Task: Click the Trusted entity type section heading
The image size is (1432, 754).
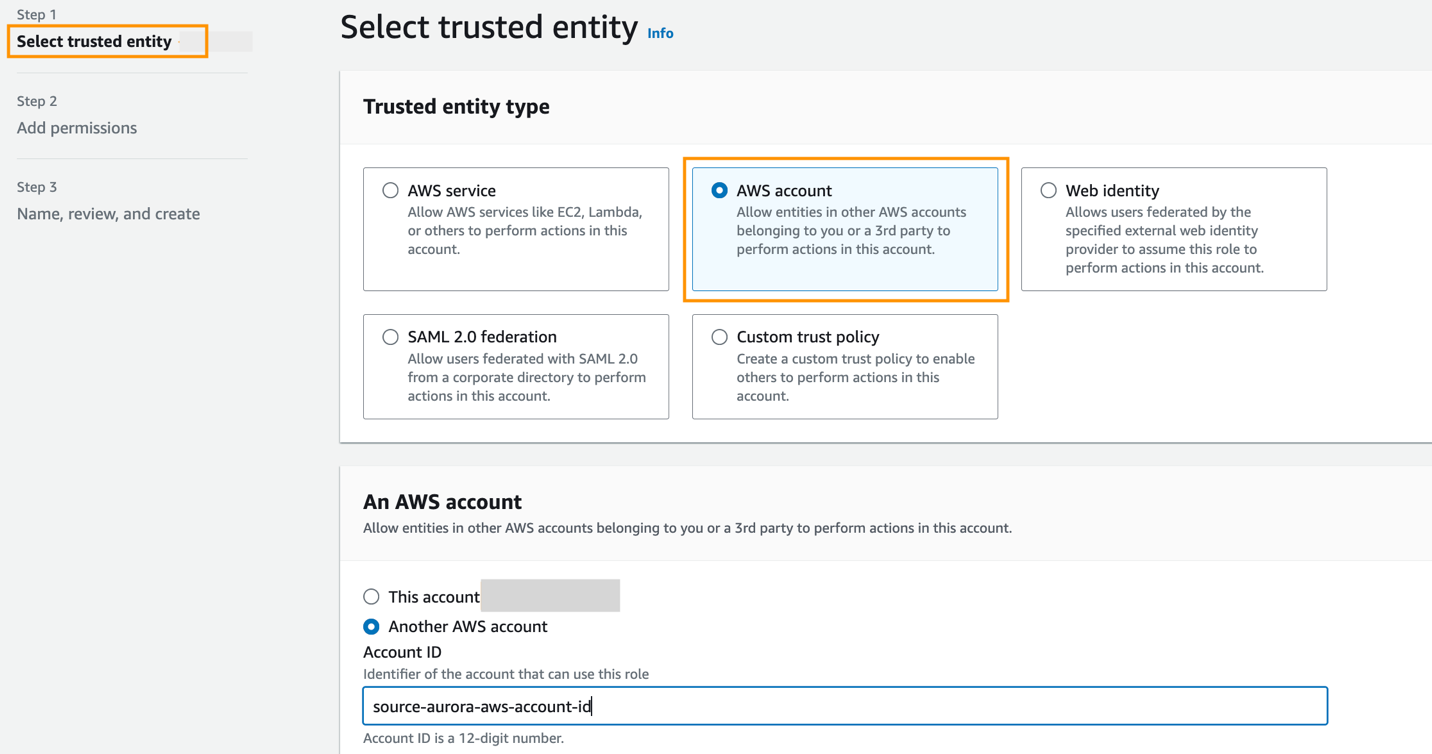Action: [456, 107]
